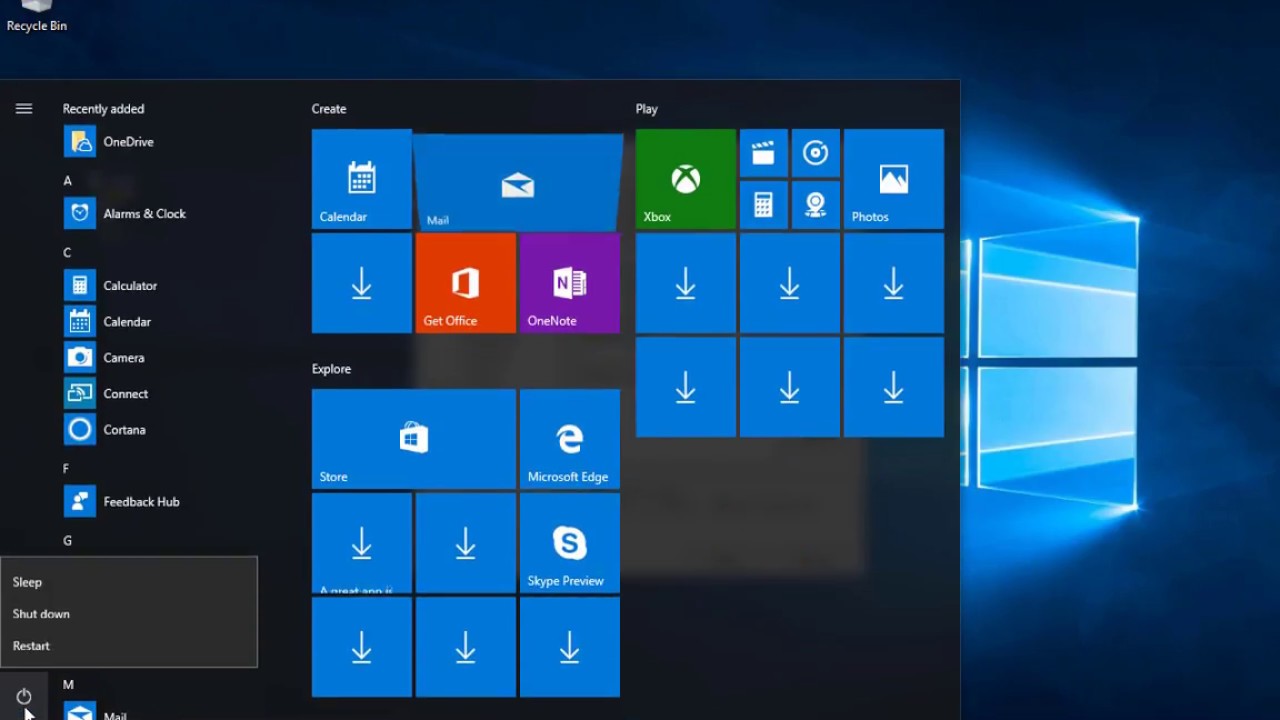Launch Camera from the app list
The width and height of the screenshot is (1280, 720).
point(160,358)
